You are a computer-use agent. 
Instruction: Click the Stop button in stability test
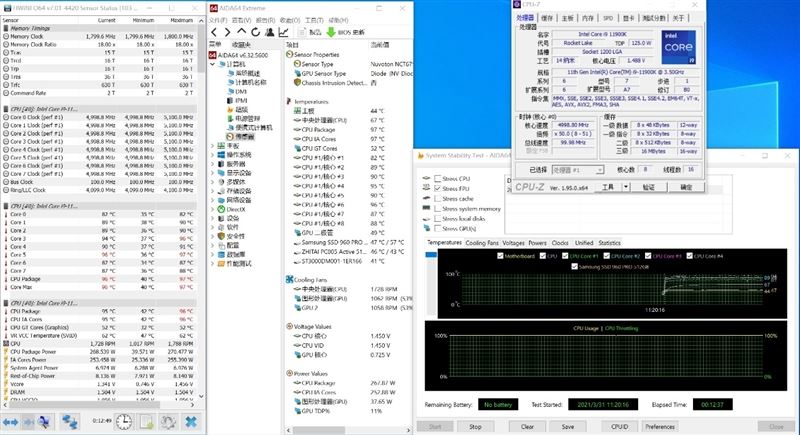pyautogui.click(x=476, y=426)
